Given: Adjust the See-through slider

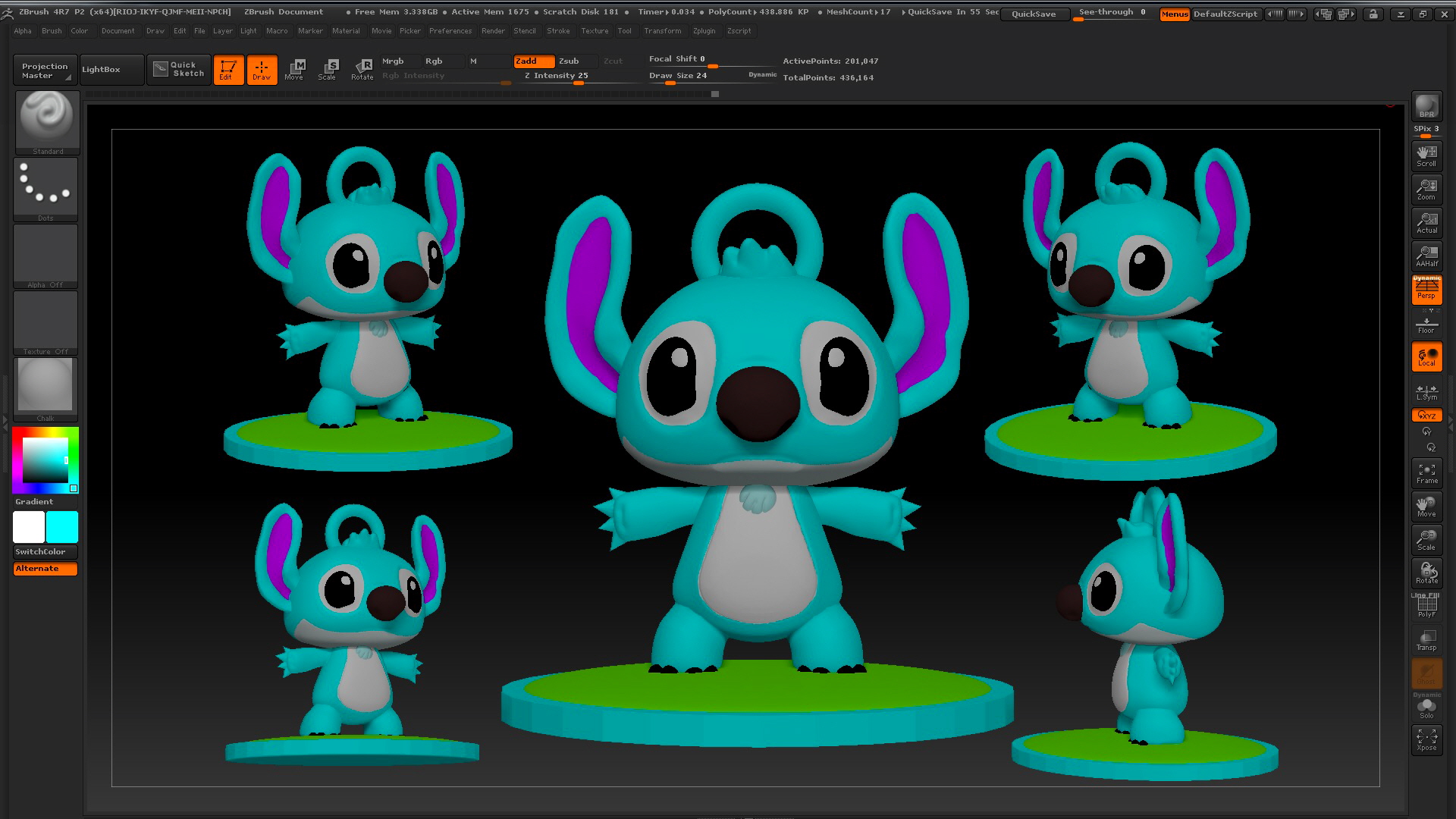Looking at the screenshot, I should tap(1112, 14).
